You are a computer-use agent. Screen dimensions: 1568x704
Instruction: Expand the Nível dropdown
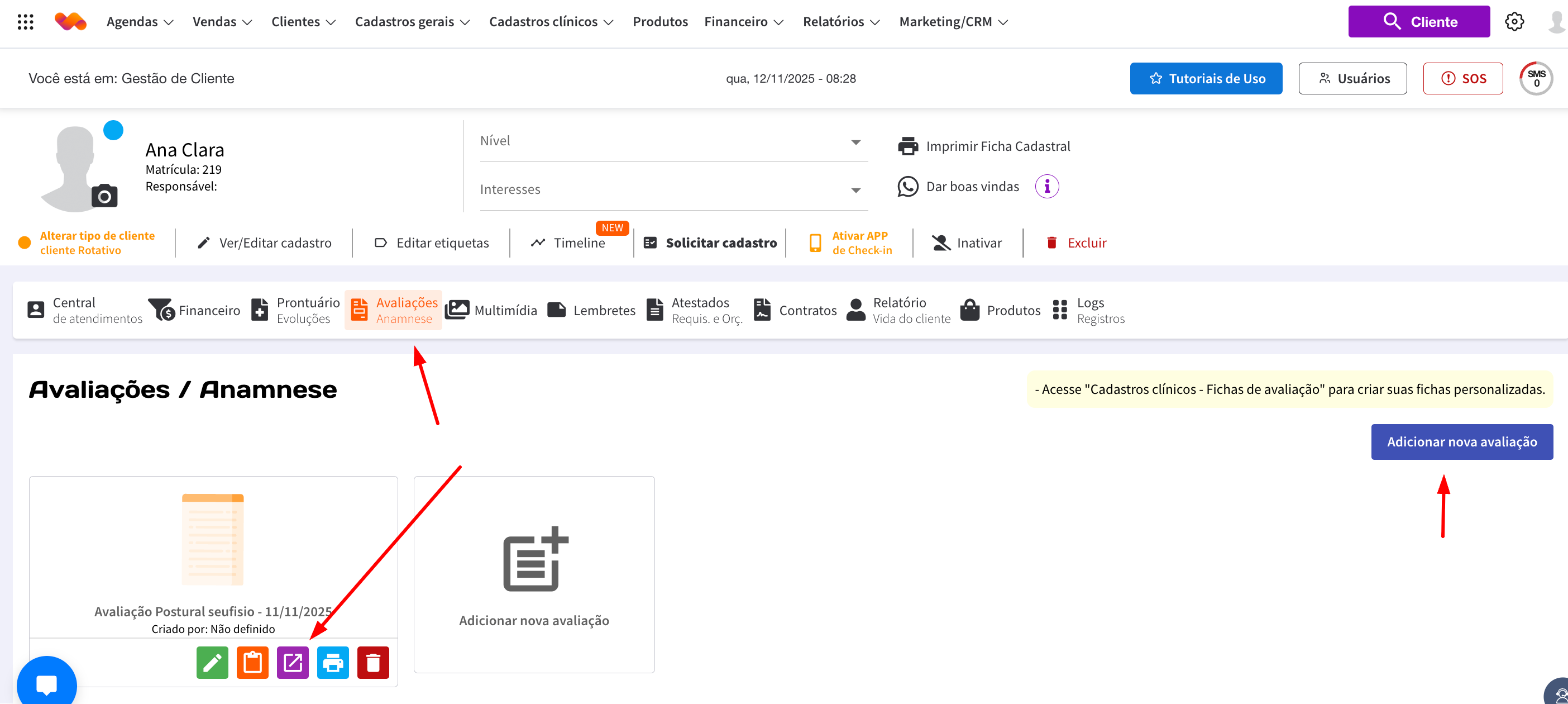(x=673, y=141)
